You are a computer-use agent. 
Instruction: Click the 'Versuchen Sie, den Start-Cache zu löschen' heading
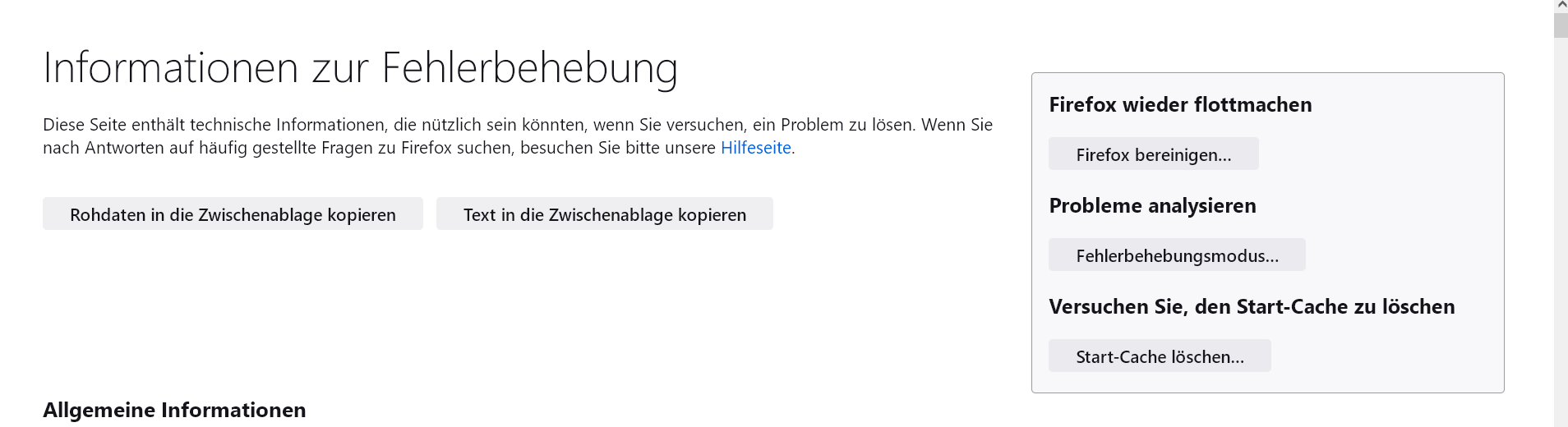[1252, 307]
